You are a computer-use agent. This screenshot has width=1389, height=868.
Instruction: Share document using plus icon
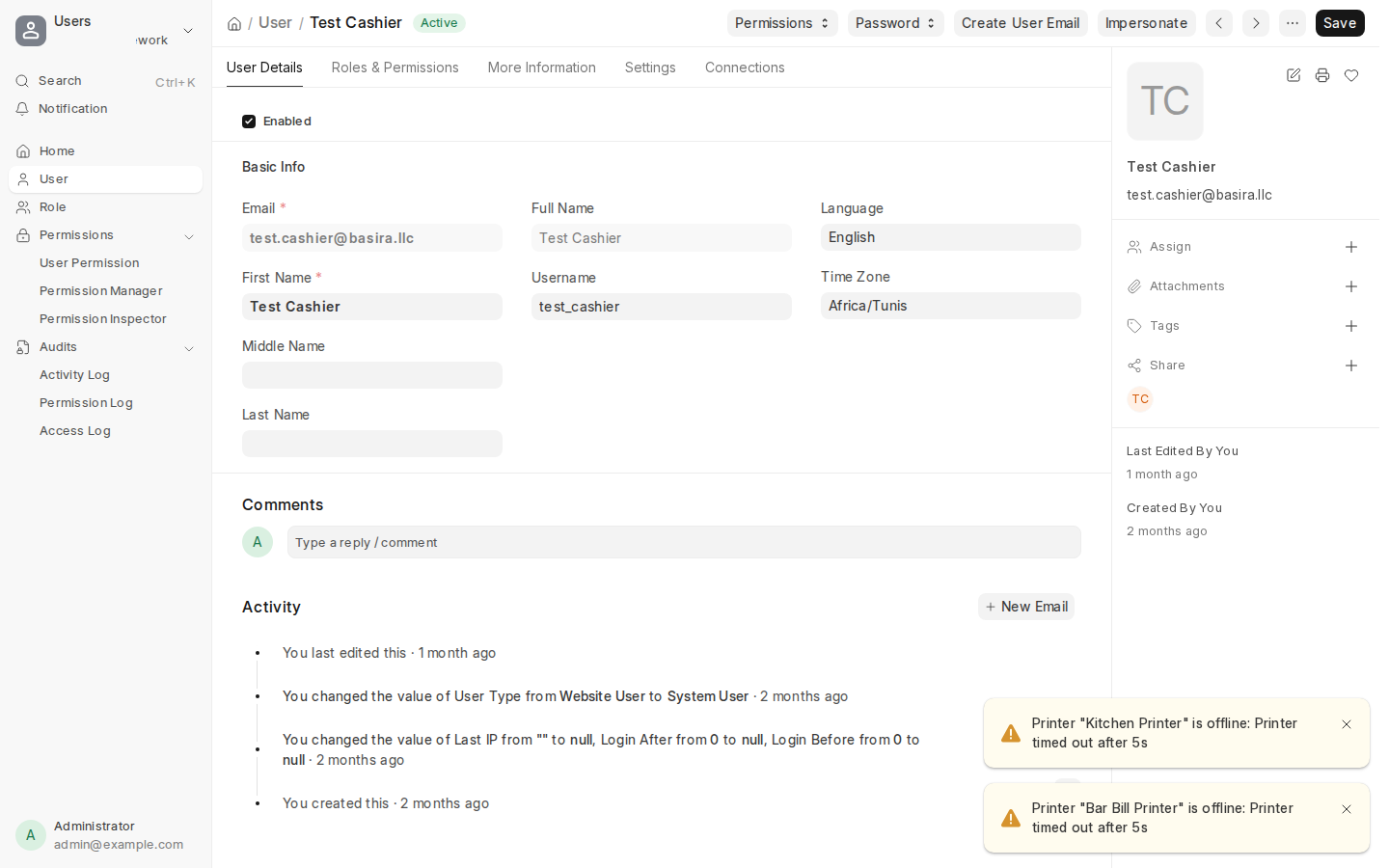[x=1351, y=366]
